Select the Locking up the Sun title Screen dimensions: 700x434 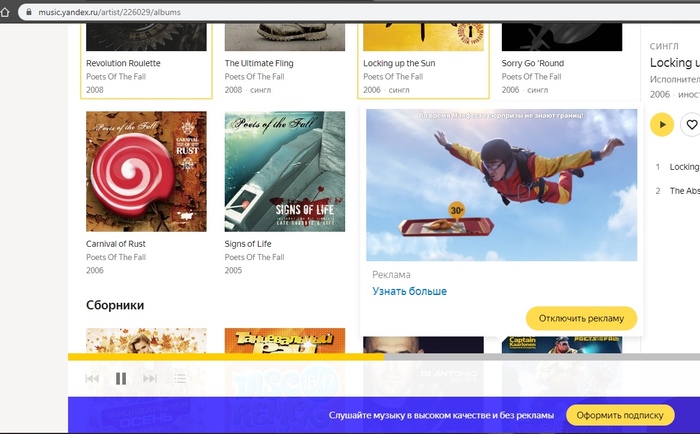pos(399,63)
